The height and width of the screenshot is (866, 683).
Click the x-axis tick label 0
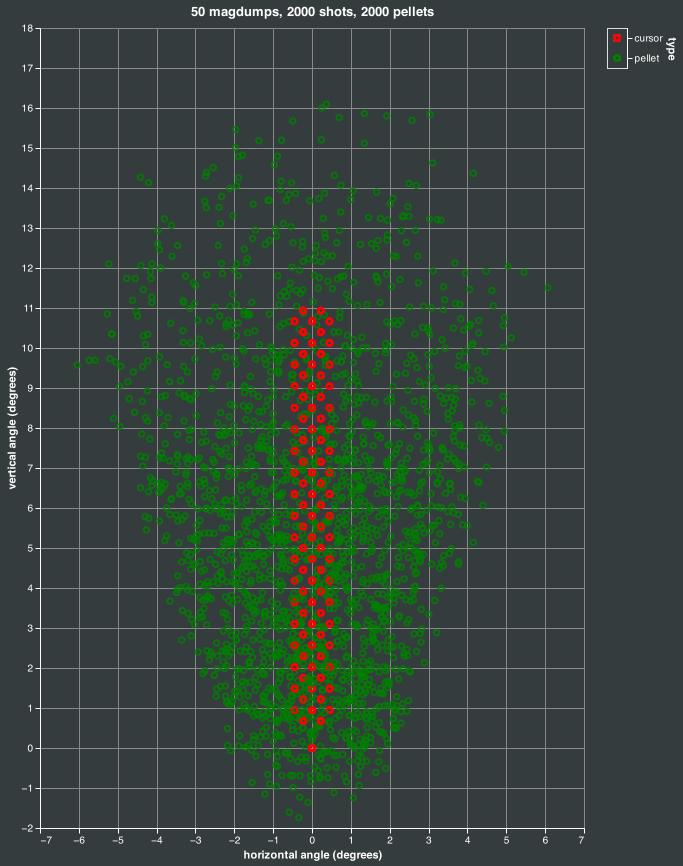pos(313,840)
